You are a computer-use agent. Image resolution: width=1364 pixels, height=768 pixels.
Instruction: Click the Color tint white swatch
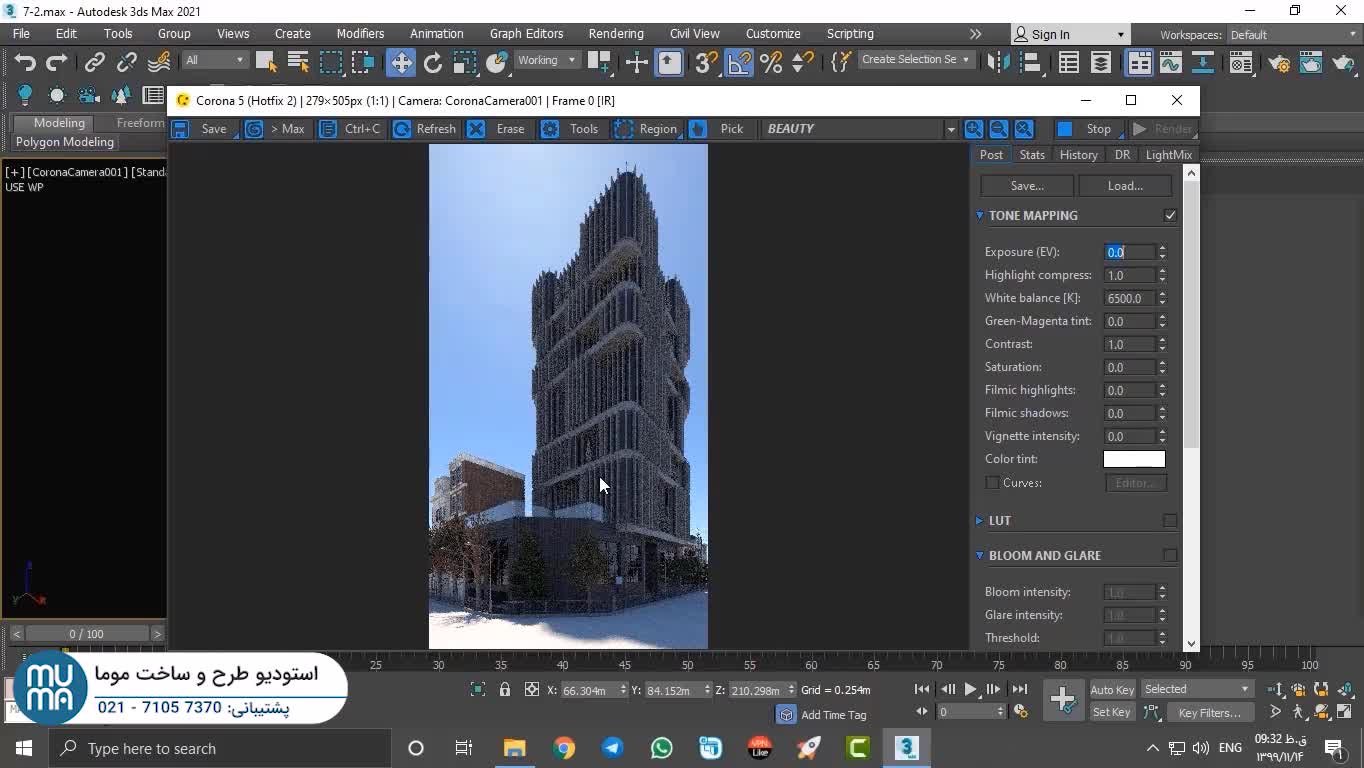click(1134, 459)
